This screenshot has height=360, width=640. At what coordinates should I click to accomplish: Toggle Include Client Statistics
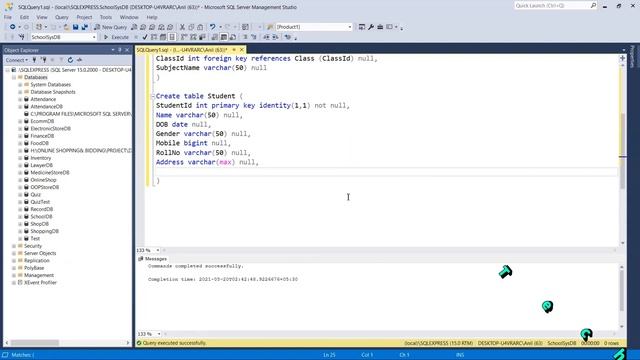point(202,37)
